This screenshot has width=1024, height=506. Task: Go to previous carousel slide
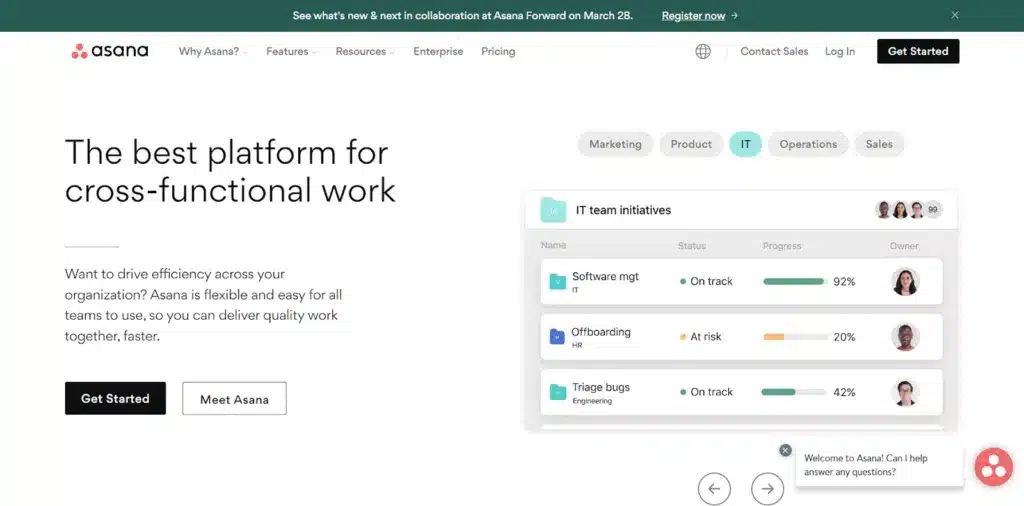714,488
